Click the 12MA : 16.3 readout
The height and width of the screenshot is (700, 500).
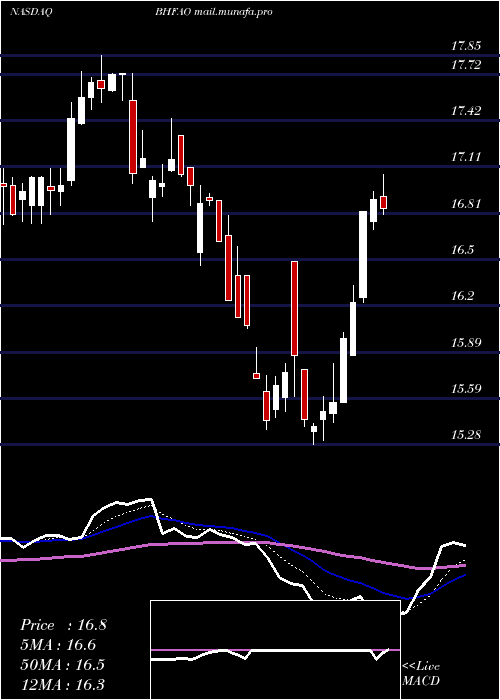62,684
